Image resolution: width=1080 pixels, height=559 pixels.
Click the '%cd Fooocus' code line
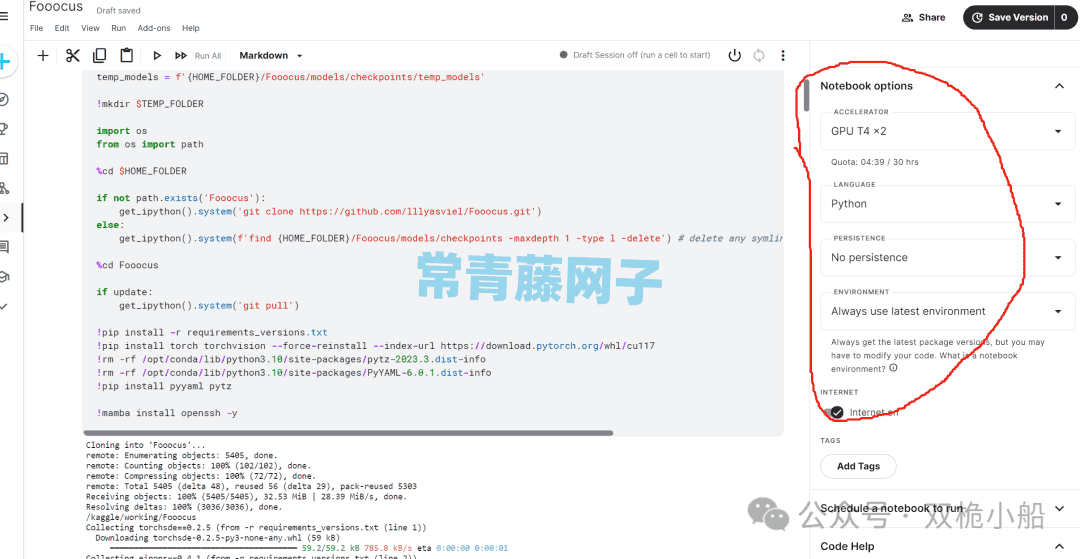pyautogui.click(x=127, y=265)
